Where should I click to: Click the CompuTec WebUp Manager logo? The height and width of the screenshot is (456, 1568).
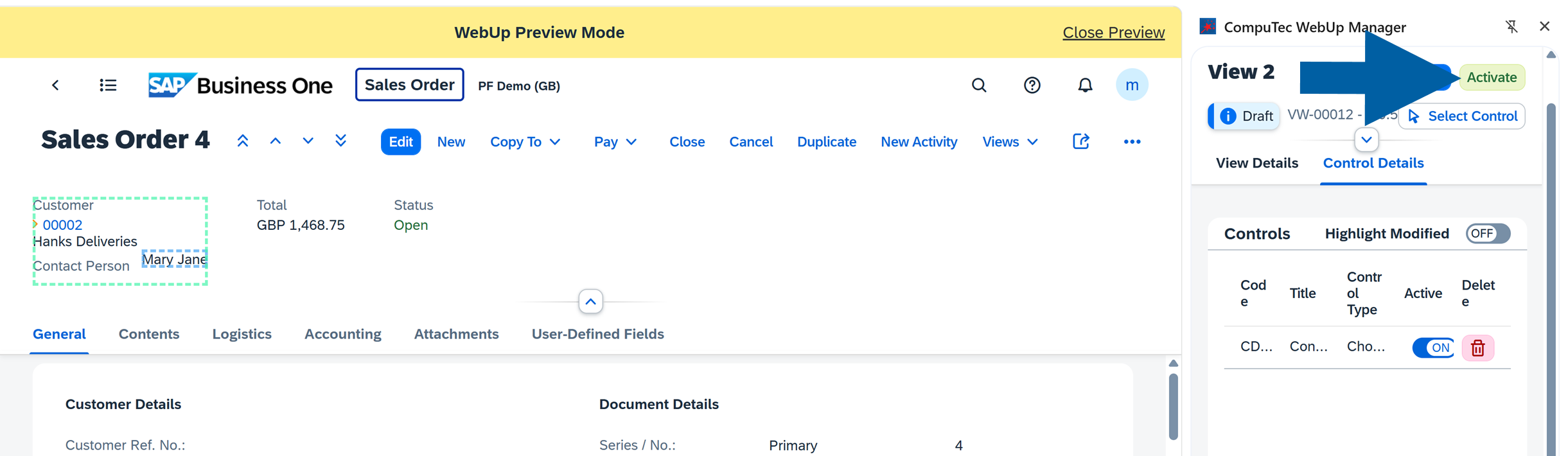tap(1208, 26)
